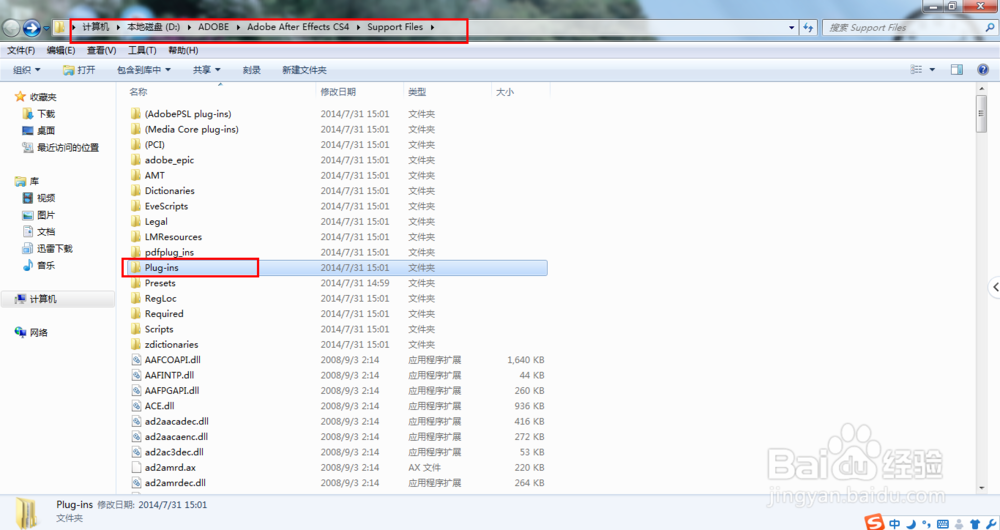
Task: Open Favorites star in navigation pane
Action: point(20,96)
